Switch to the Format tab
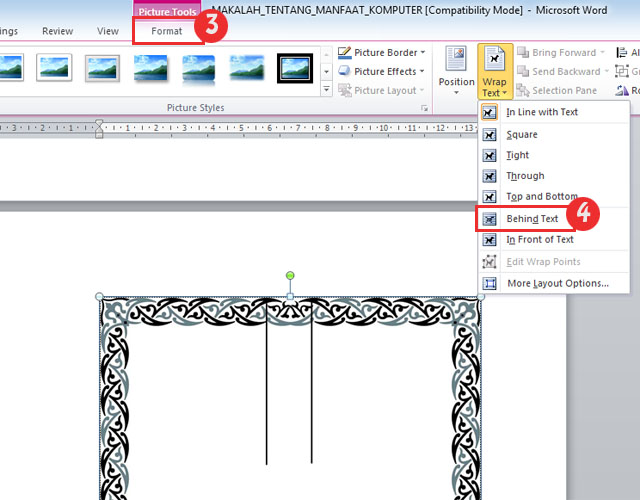Screen dimensions: 640x500 pos(167,31)
